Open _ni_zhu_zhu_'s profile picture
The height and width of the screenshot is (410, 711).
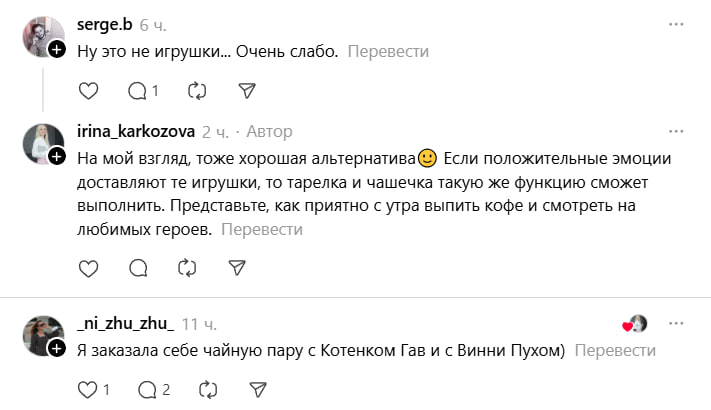[42, 334]
